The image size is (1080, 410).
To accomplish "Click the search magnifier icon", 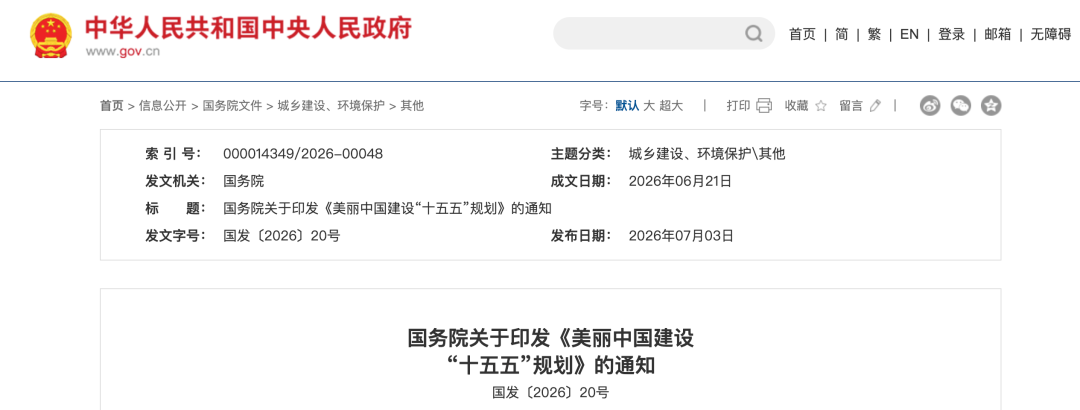I will [754, 34].
